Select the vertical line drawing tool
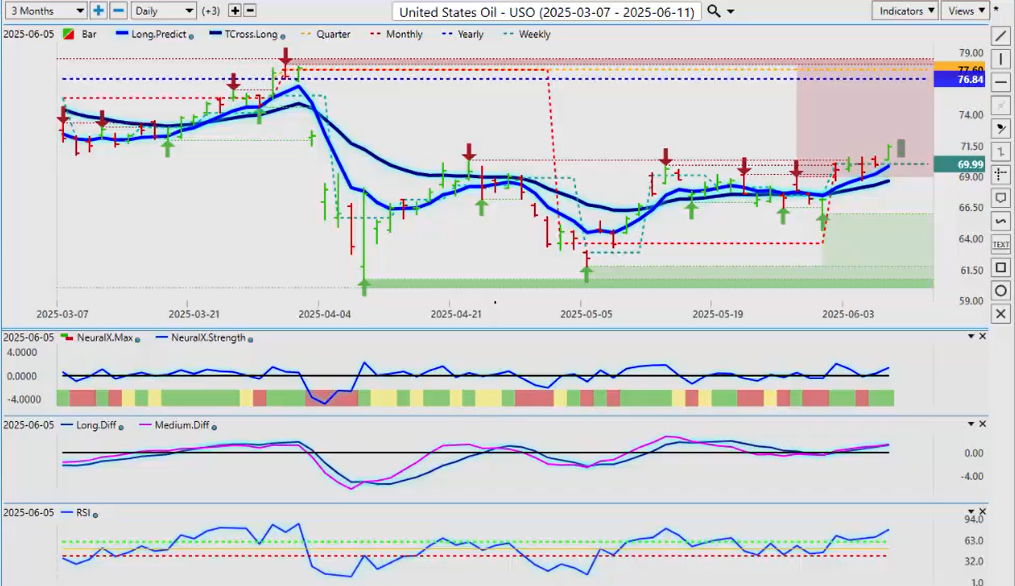1015x586 pixels. pyautogui.click(x=1000, y=59)
